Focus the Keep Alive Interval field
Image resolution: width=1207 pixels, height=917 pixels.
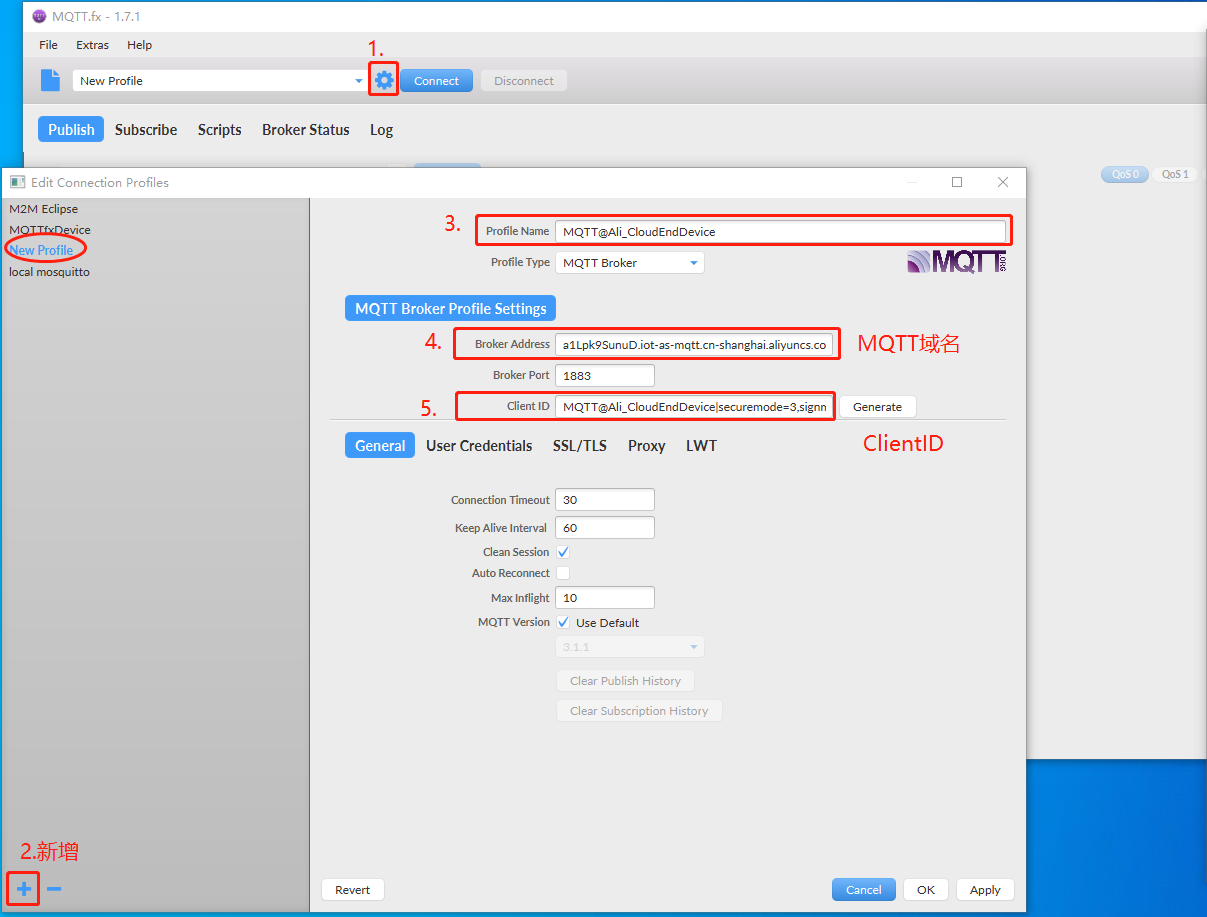click(605, 528)
